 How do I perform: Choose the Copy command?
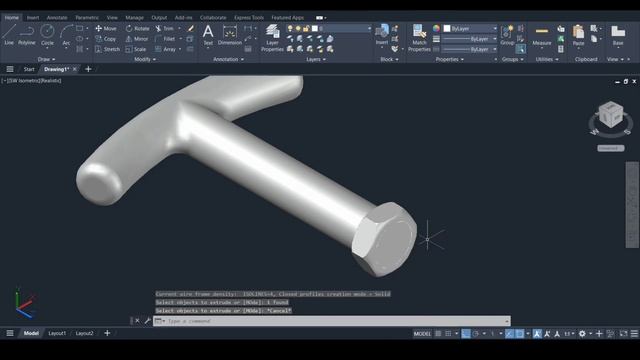[x=106, y=39]
